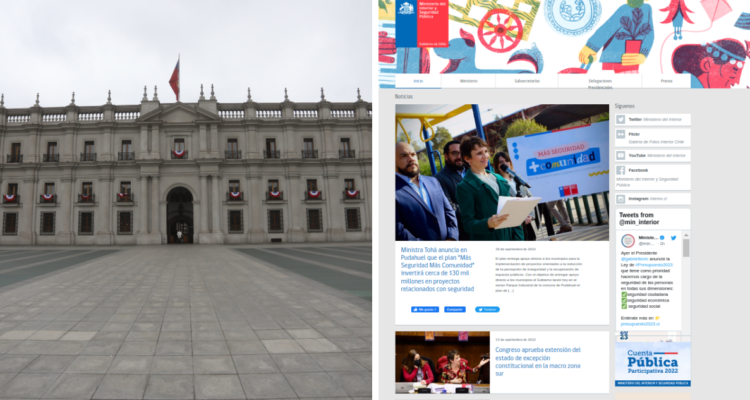Open the Ministerio navigation tab
The image size is (750, 400).
point(469,81)
